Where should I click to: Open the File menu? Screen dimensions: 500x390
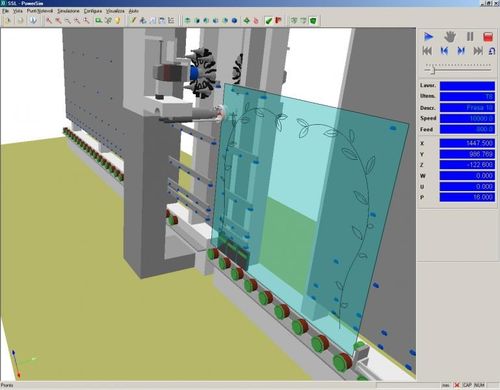pyautogui.click(x=5, y=11)
